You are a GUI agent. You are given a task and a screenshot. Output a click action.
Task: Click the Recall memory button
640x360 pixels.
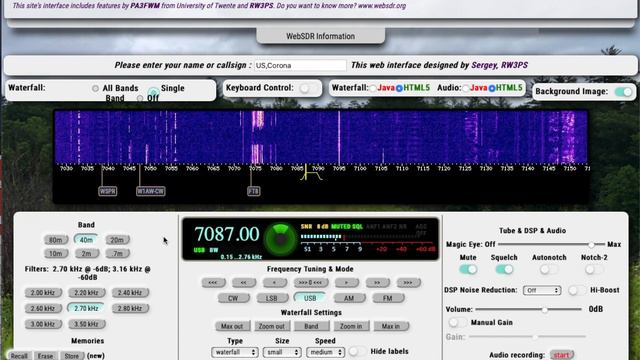19,356
